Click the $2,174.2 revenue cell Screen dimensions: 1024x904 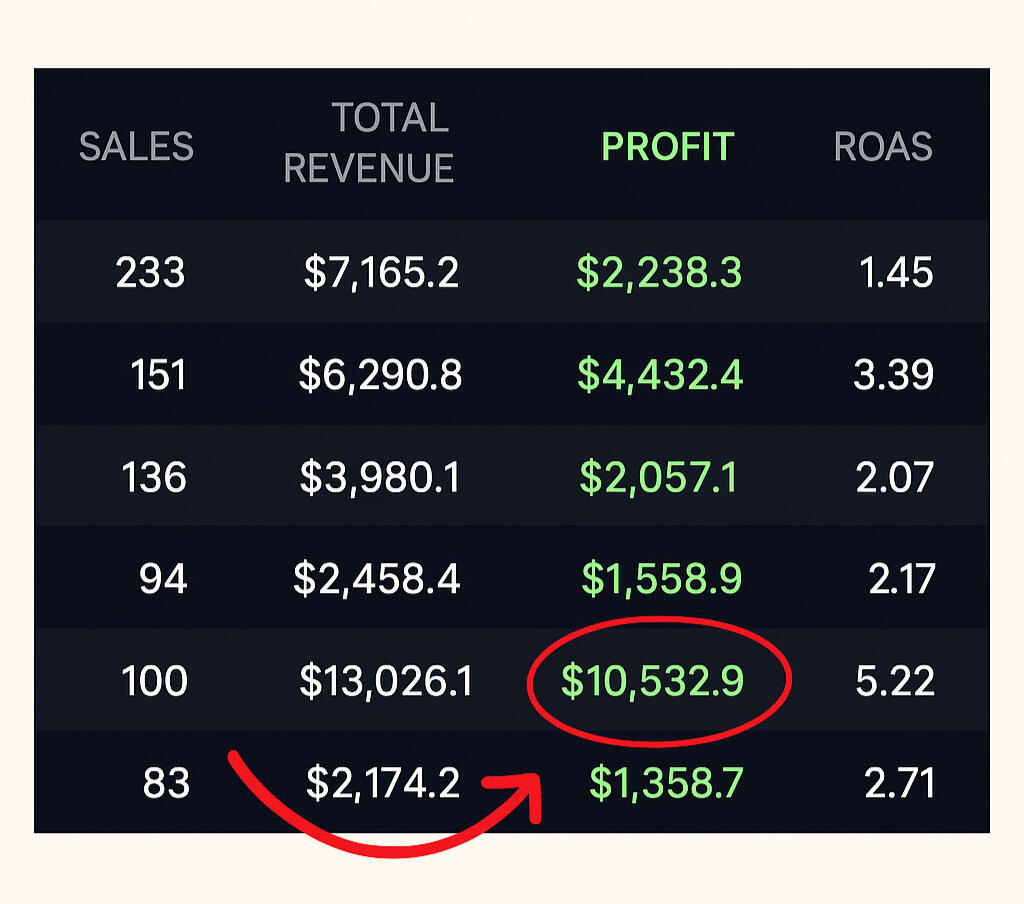tap(383, 783)
